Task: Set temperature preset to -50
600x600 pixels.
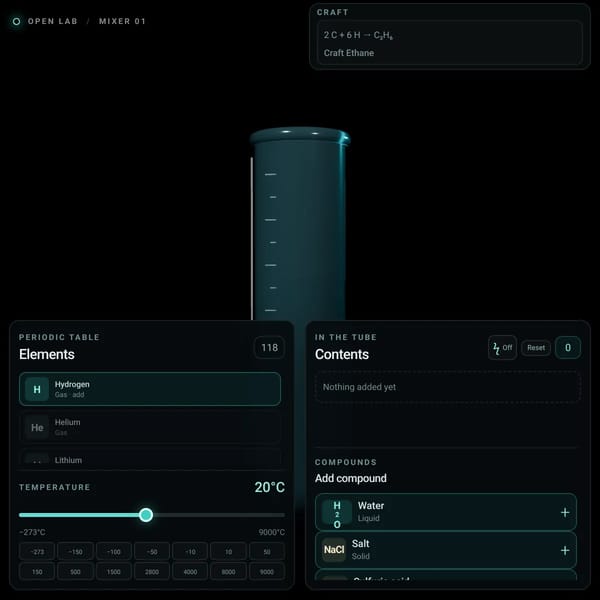Action: (x=152, y=551)
